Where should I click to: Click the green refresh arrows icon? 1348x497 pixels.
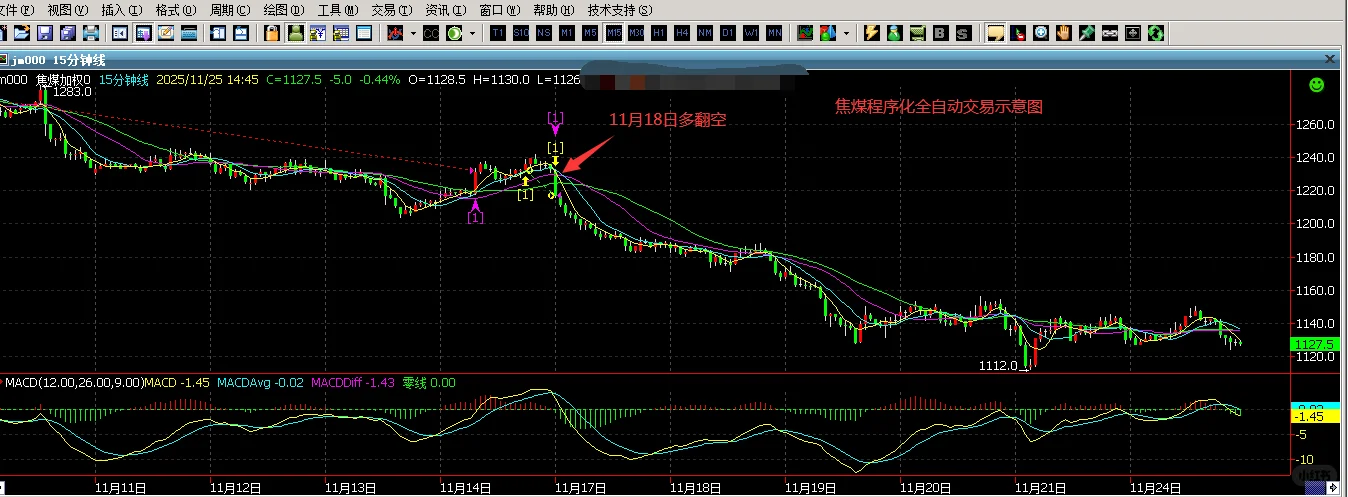point(1155,33)
